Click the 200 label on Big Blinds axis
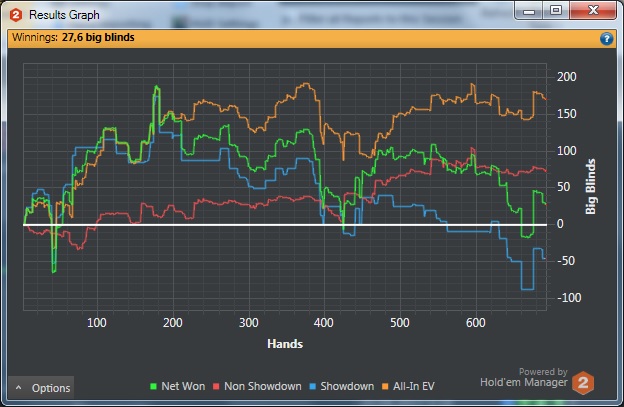 566,77
